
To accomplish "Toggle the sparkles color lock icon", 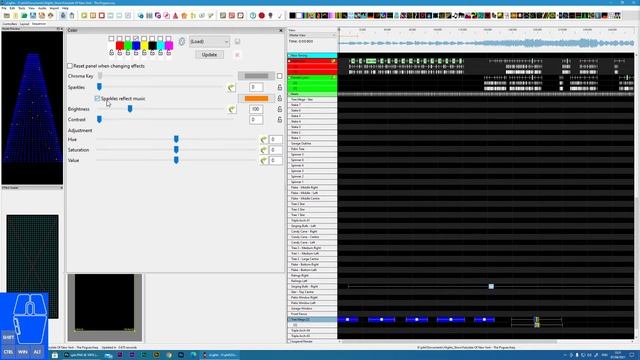I will pyautogui.click(x=280, y=98).
